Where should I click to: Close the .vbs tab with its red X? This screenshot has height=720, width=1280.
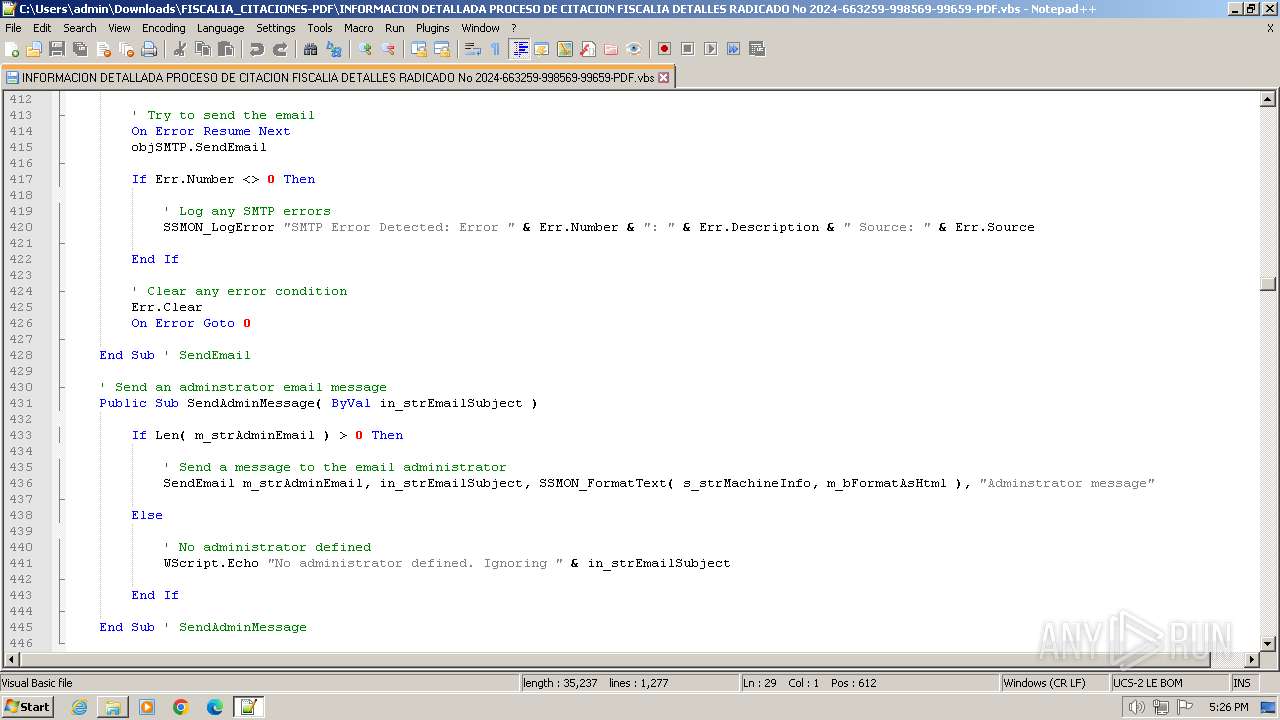click(664, 77)
